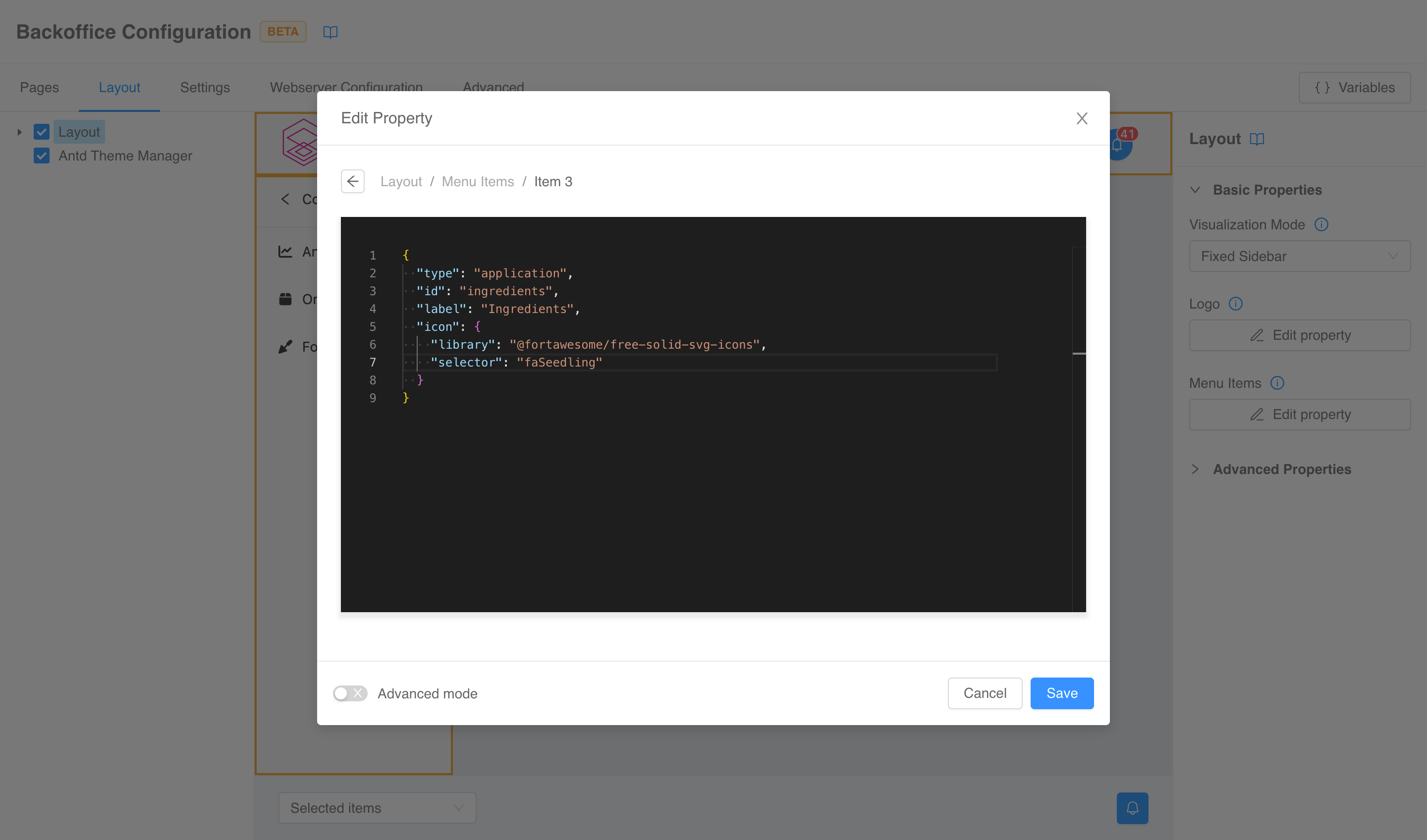The image size is (1427, 840).
Task: Click the back arrow in breadcrumb
Action: [x=352, y=181]
